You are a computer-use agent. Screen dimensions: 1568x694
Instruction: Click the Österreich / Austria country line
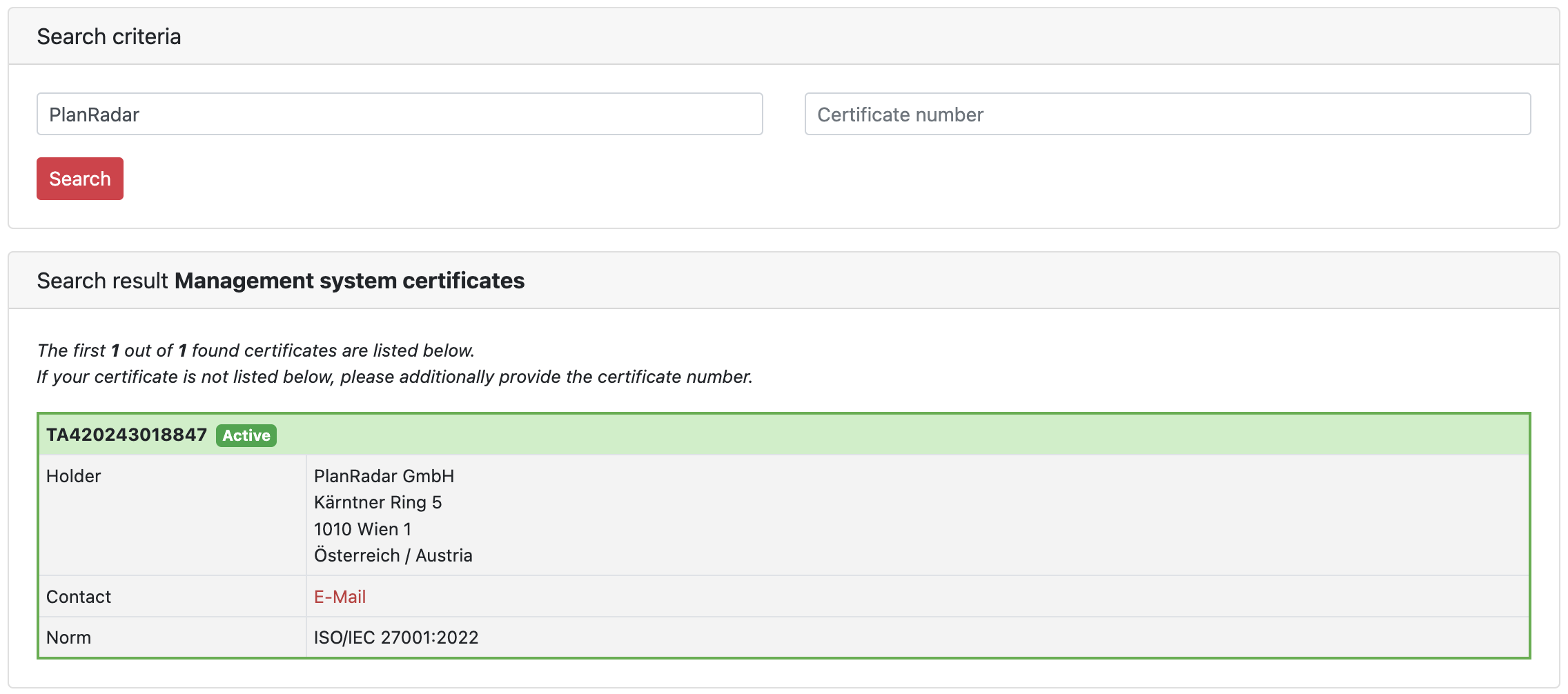pyautogui.click(x=393, y=555)
